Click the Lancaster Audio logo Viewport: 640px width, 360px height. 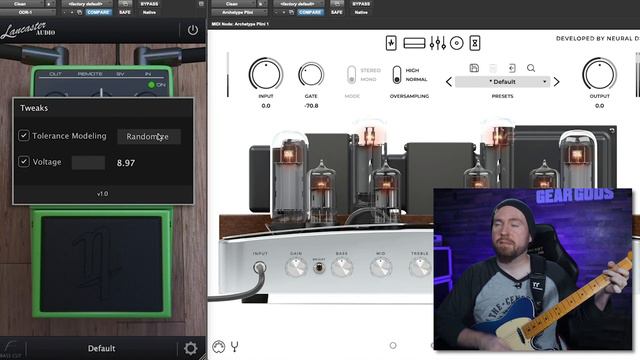click(28, 31)
